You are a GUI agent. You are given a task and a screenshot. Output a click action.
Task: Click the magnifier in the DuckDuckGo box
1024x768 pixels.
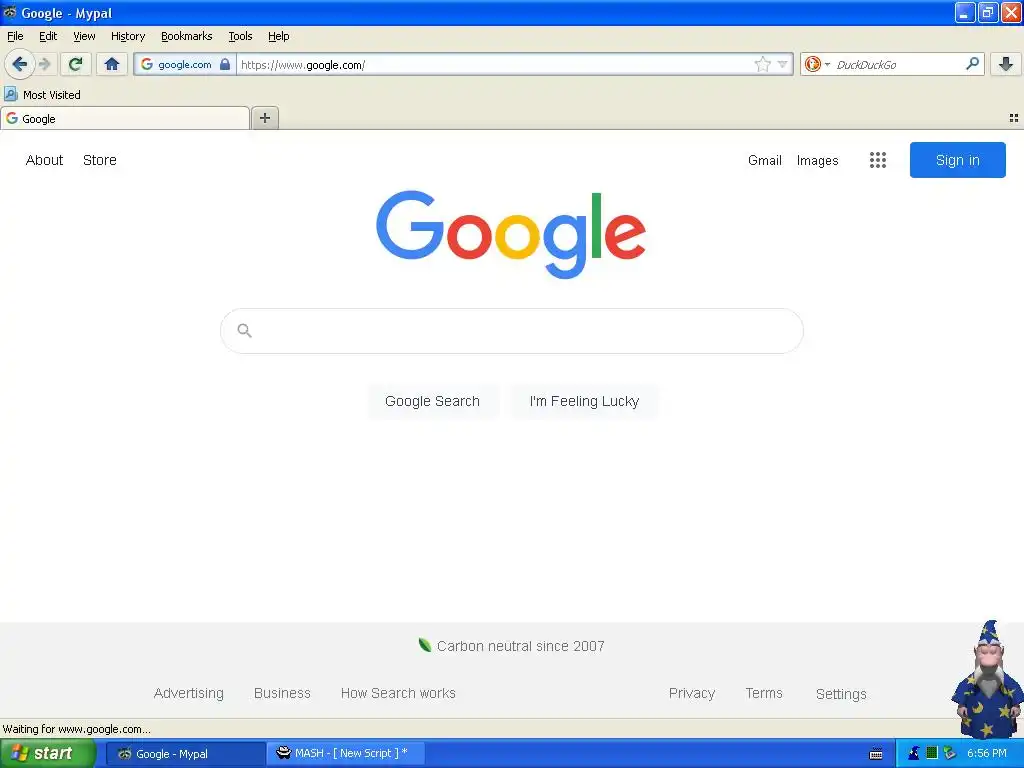point(972,63)
